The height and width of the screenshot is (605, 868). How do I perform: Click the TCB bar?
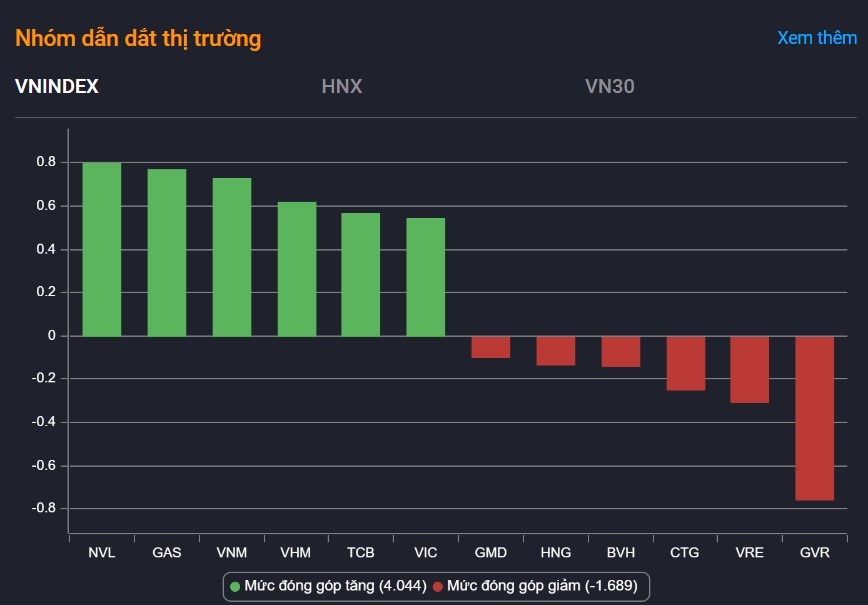pyautogui.click(x=361, y=274)
